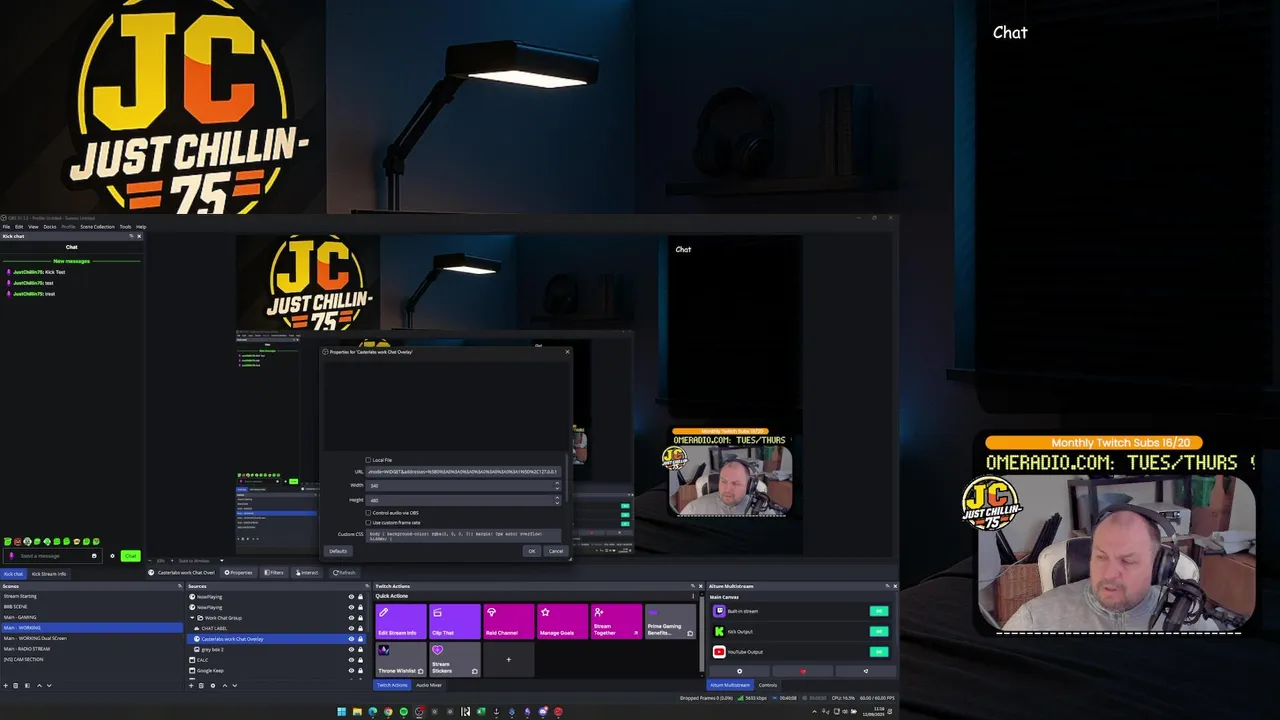1280x720 pixels.
Task: Switch to the Controls tab
Action: pos(768,685)
